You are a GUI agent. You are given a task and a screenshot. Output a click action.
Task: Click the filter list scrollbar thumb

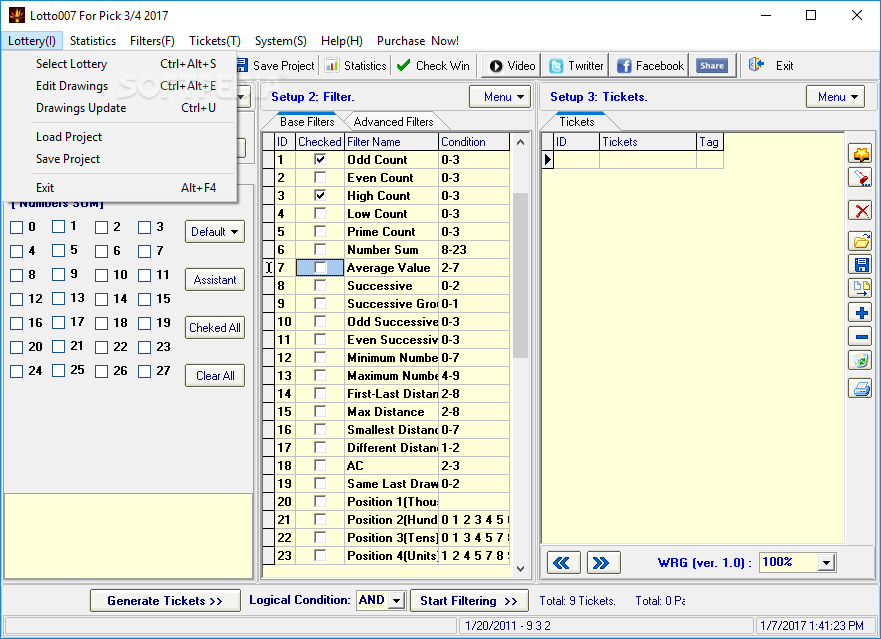(x=520, y=275)
